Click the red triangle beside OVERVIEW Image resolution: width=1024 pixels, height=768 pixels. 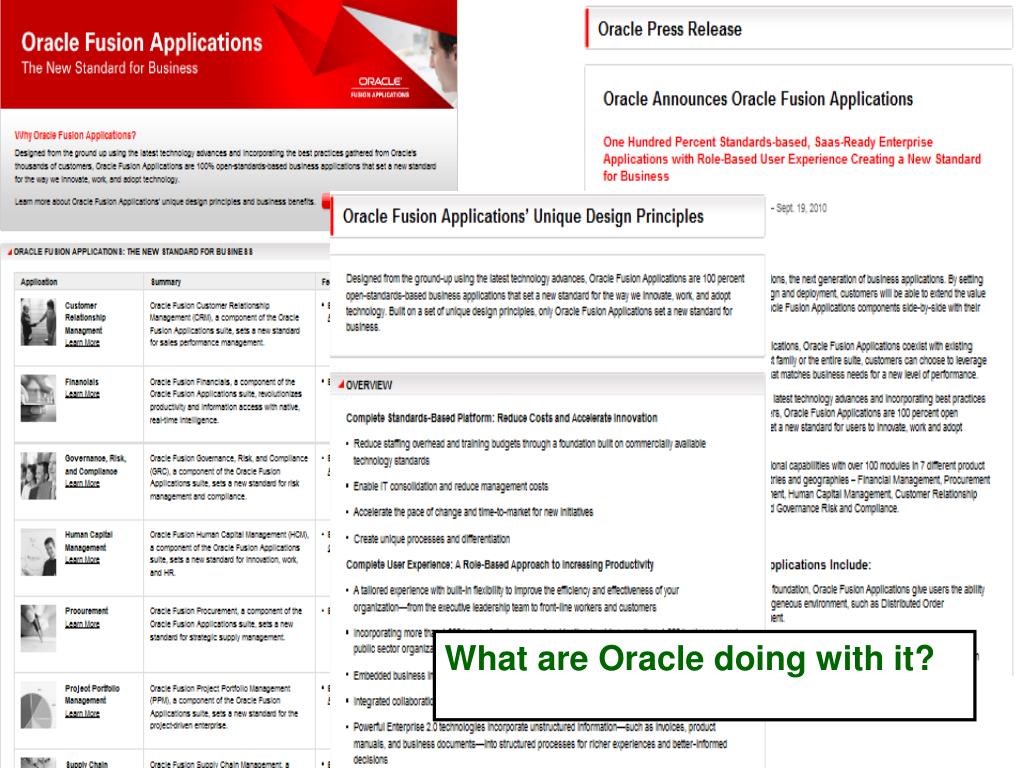pos(341,384)
